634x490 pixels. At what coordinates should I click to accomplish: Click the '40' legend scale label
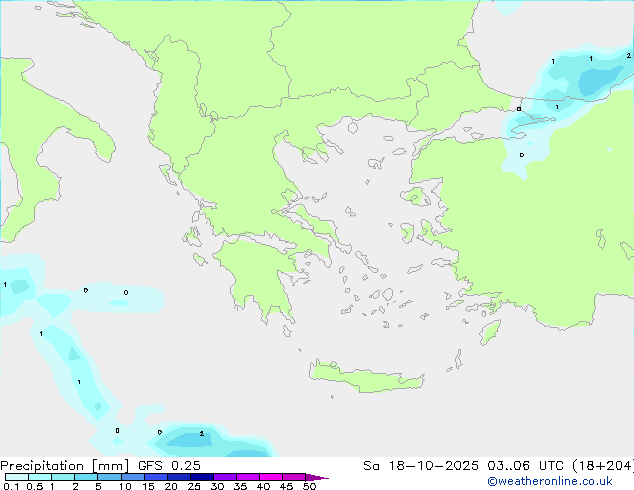[x=263, y=486]
